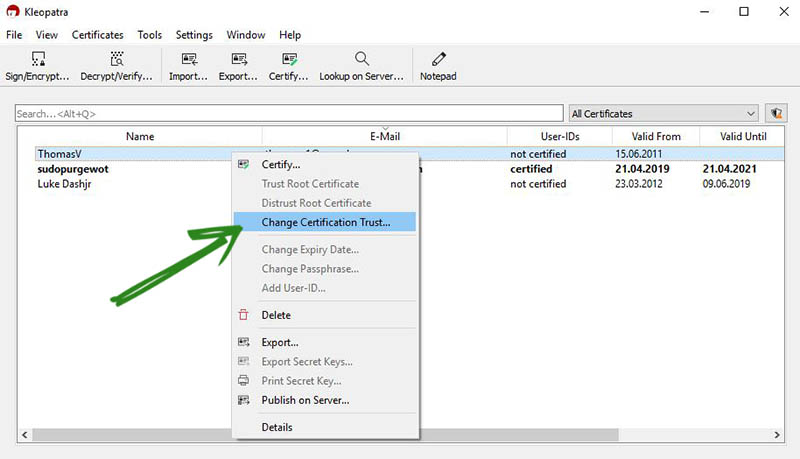
Task: Open Lookup on Server
Action: [361, 66]
